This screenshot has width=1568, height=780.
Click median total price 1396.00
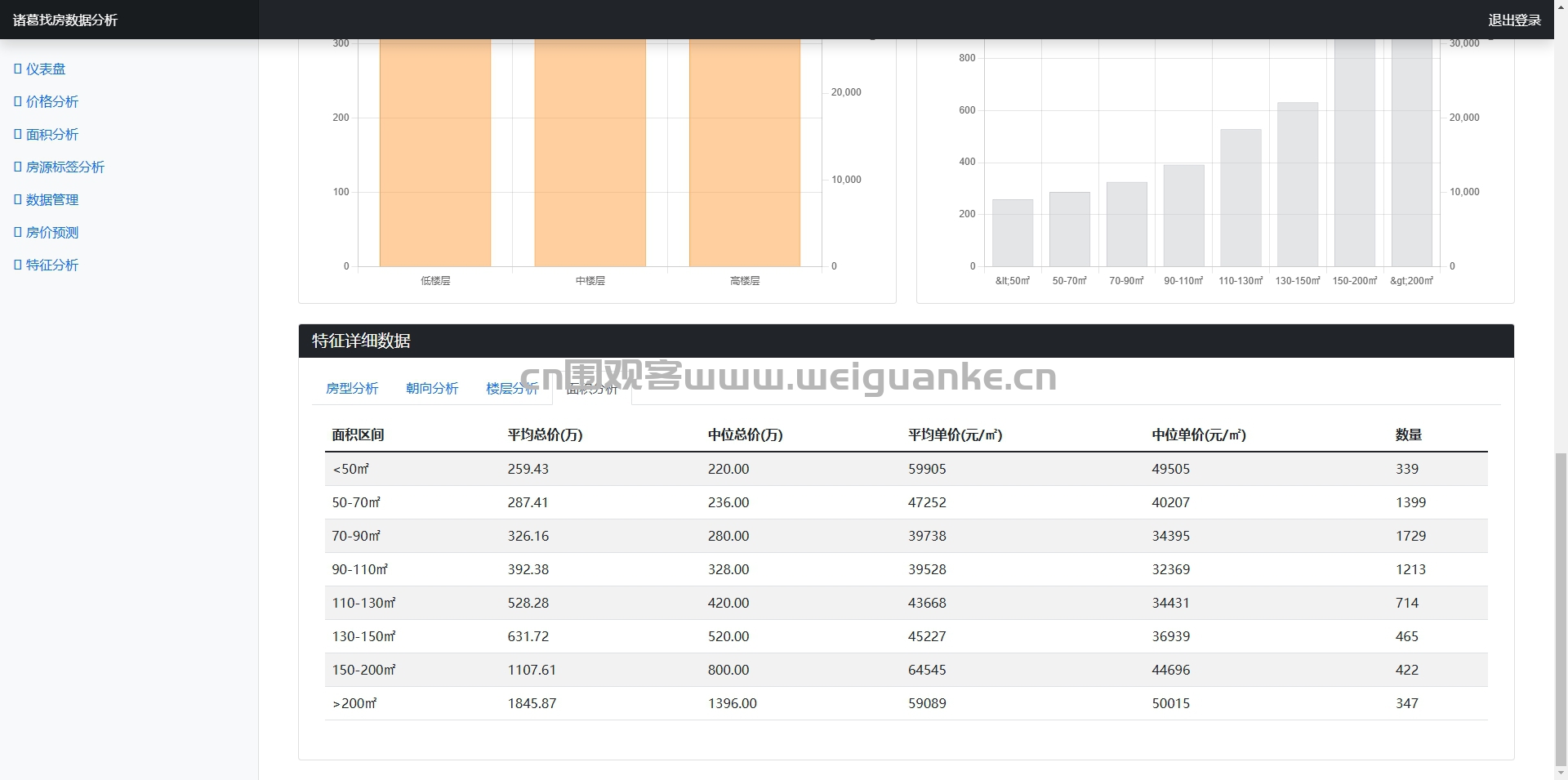tap(733, 703)
